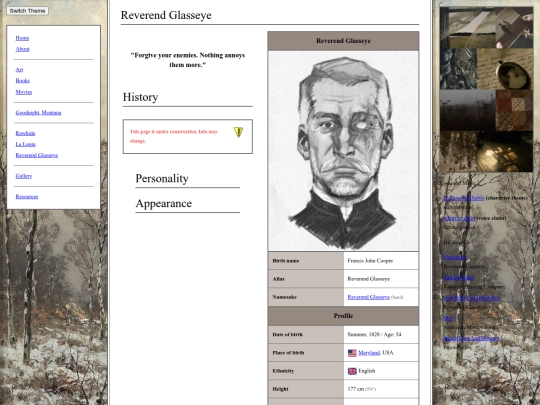The height and width of the screenshot is (405, 540).
Task: Open the Resources sidebar link
Action: tap(27, 197)
